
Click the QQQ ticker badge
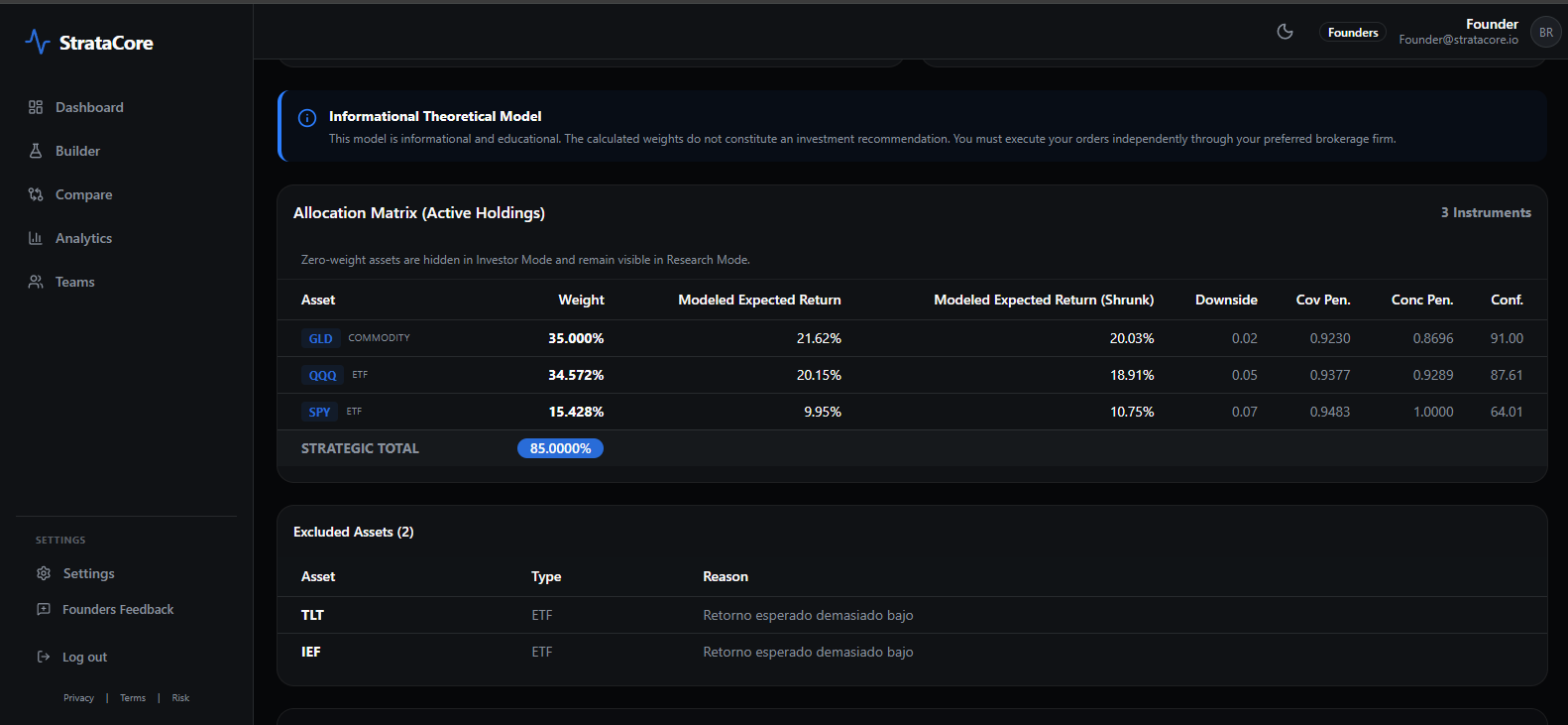click(322, 375)
